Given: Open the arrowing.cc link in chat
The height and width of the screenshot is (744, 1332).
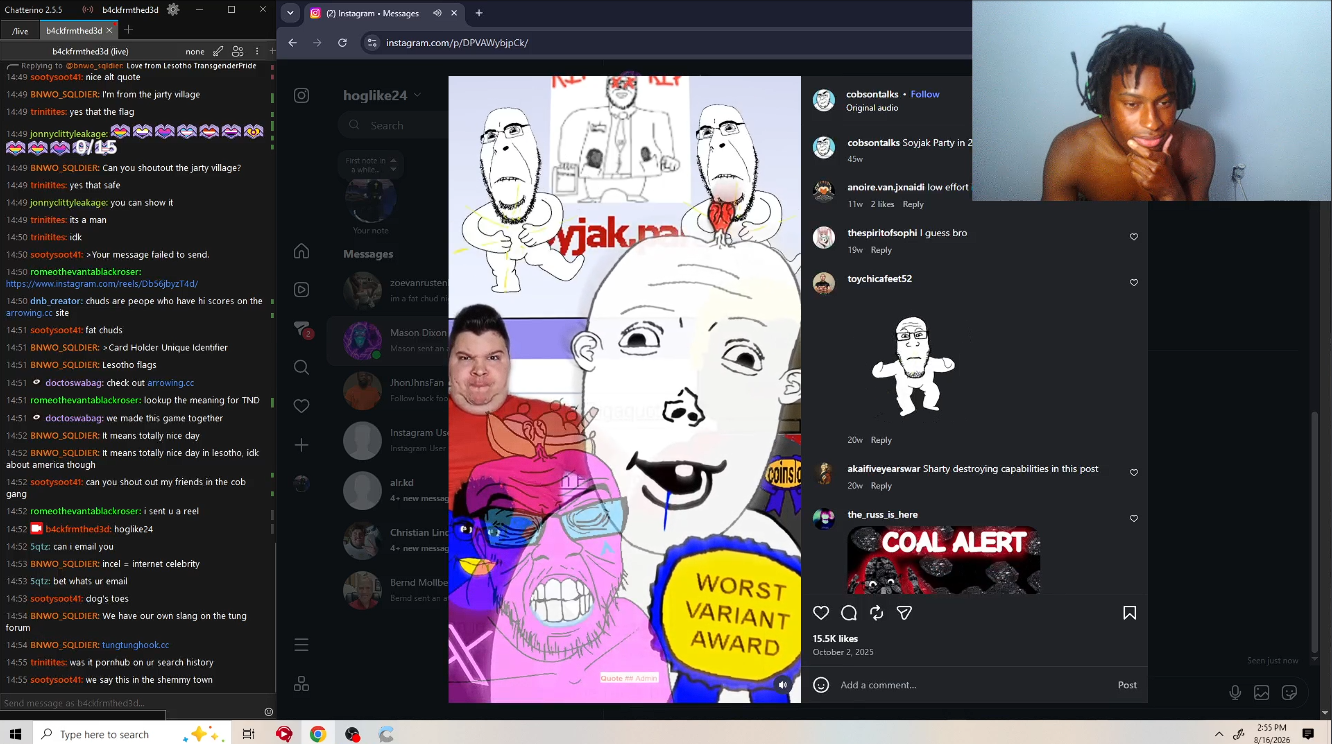Looking at the screenshot, I should pos(170,383).
